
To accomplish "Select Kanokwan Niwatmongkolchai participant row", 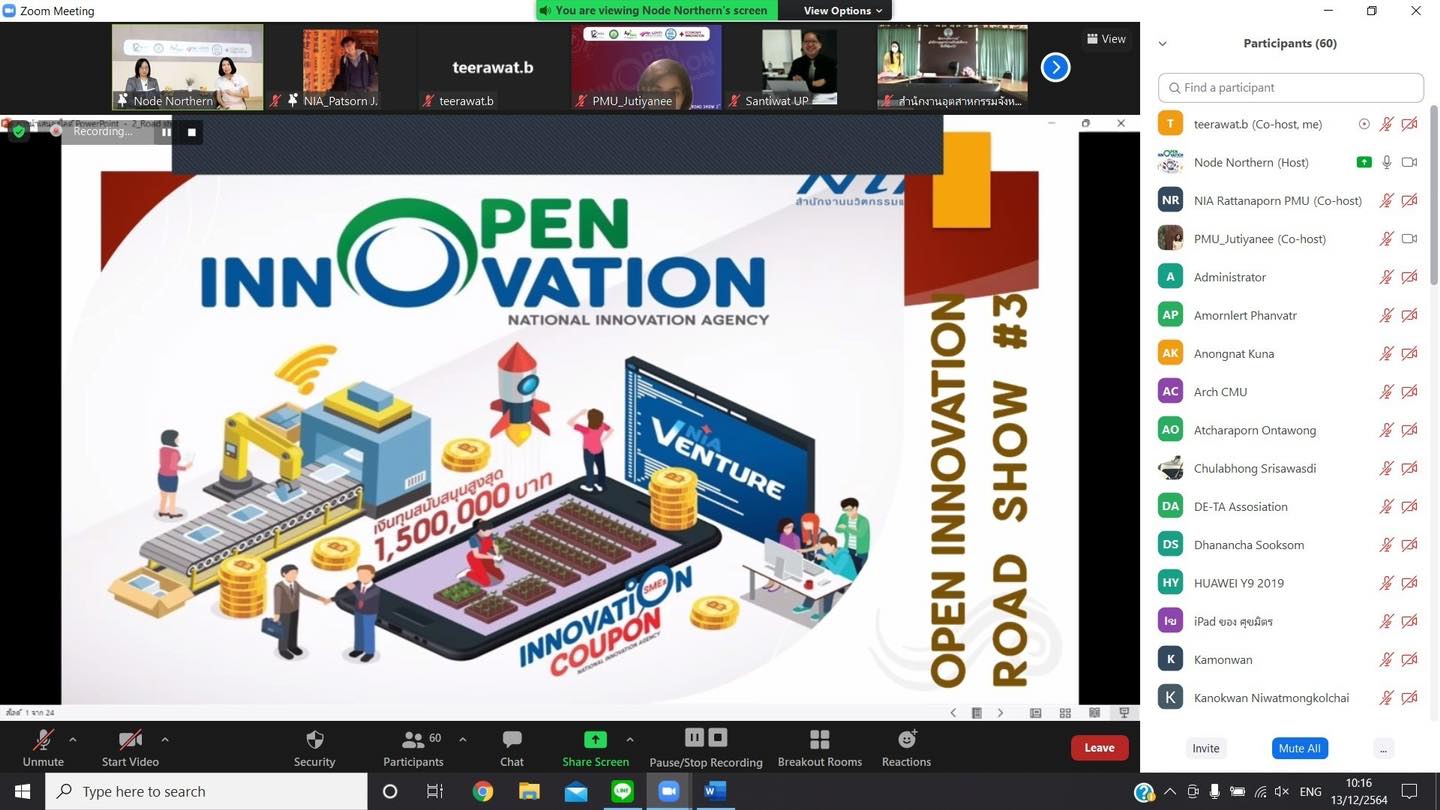I will pos(1290,698).
